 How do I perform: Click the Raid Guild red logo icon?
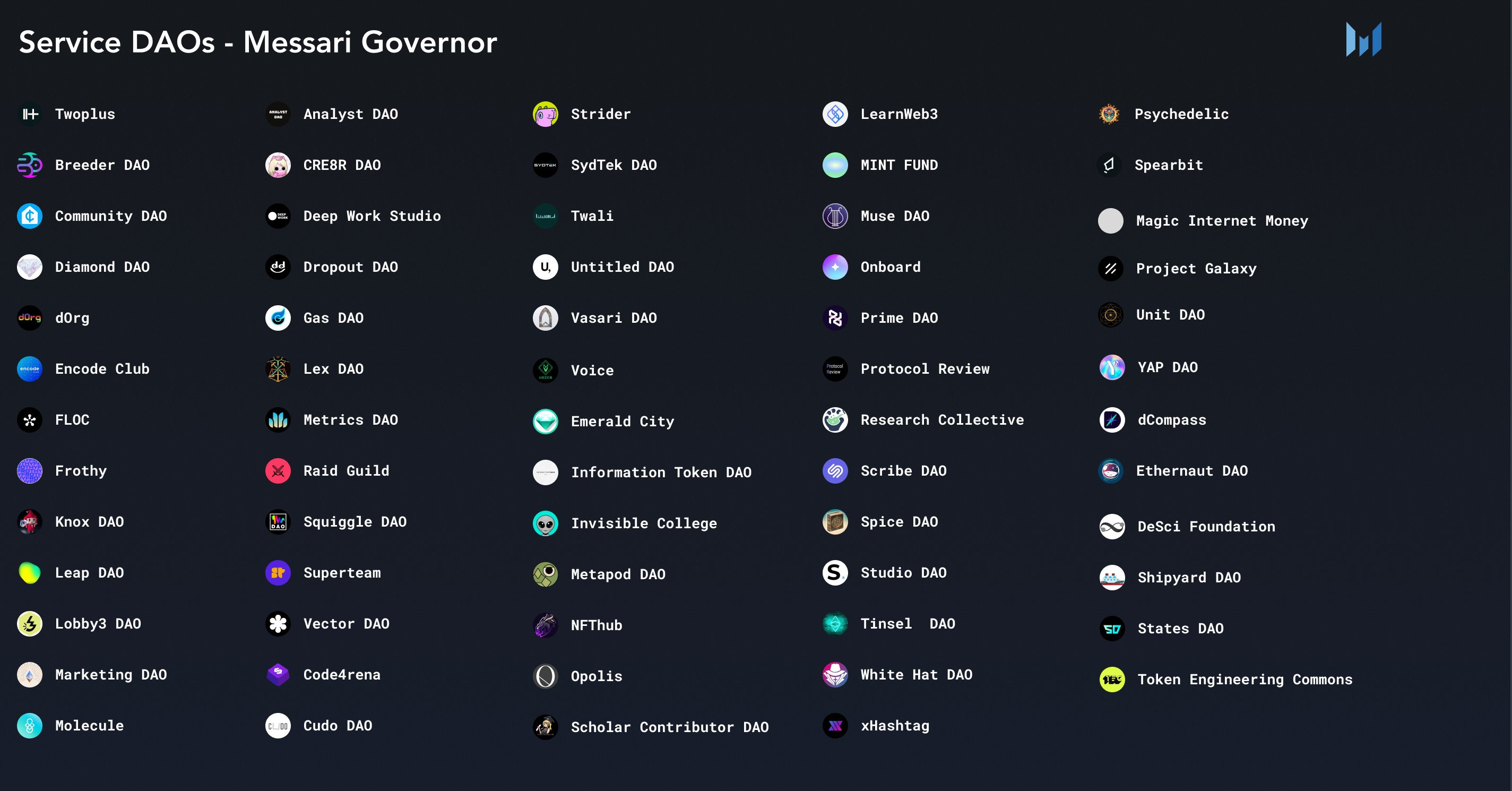pyautogui.click(x=278, y=471)
